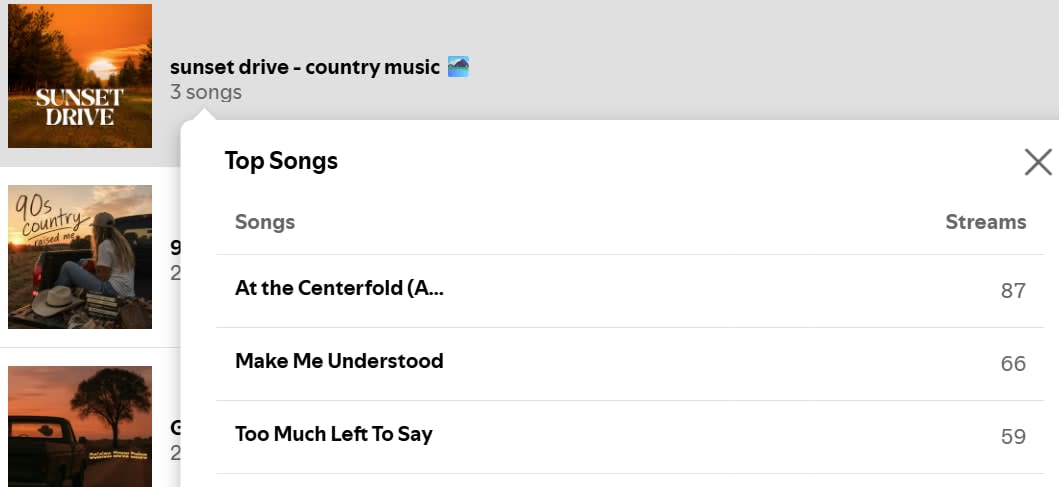Click the Top Songs heading
The image size is (1059, 487).
[281, 161]
